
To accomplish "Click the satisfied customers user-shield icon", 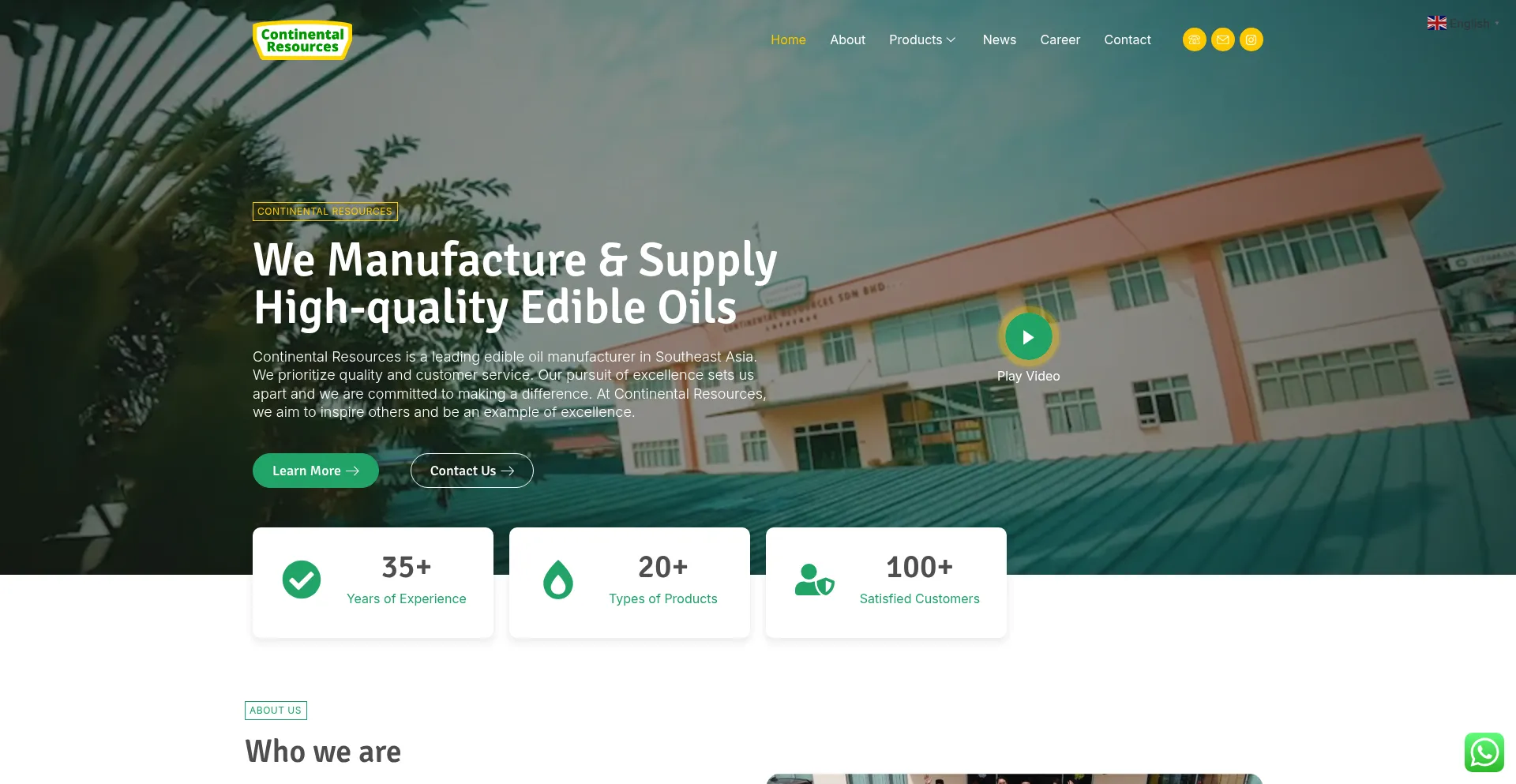I will click(814, 580).
